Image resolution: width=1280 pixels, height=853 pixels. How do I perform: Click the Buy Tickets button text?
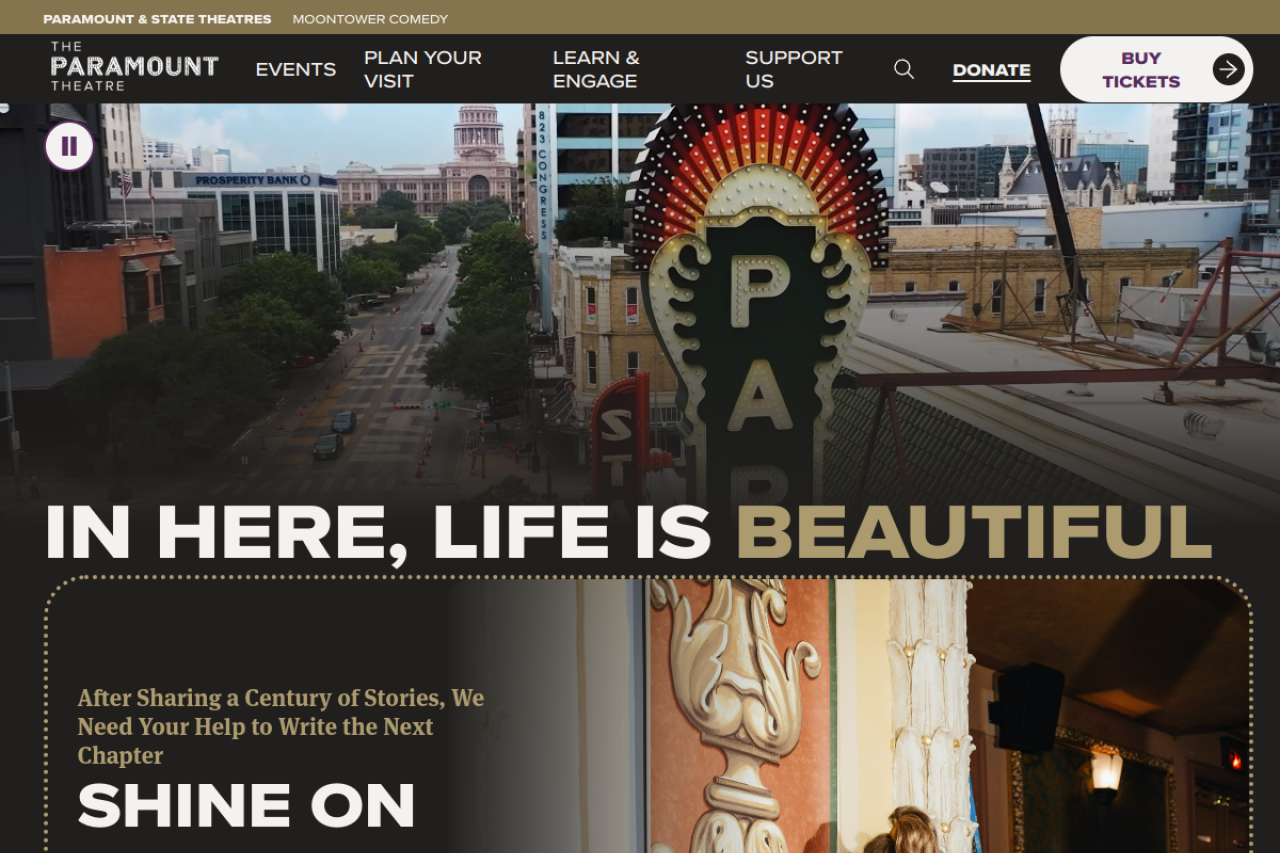click(x=1141, y=70)
